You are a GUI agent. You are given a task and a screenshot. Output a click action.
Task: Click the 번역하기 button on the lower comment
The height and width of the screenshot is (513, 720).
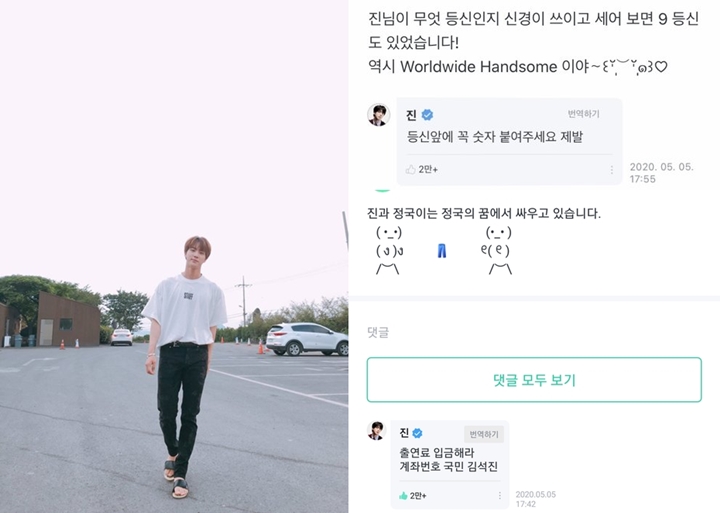click(484, 434)
